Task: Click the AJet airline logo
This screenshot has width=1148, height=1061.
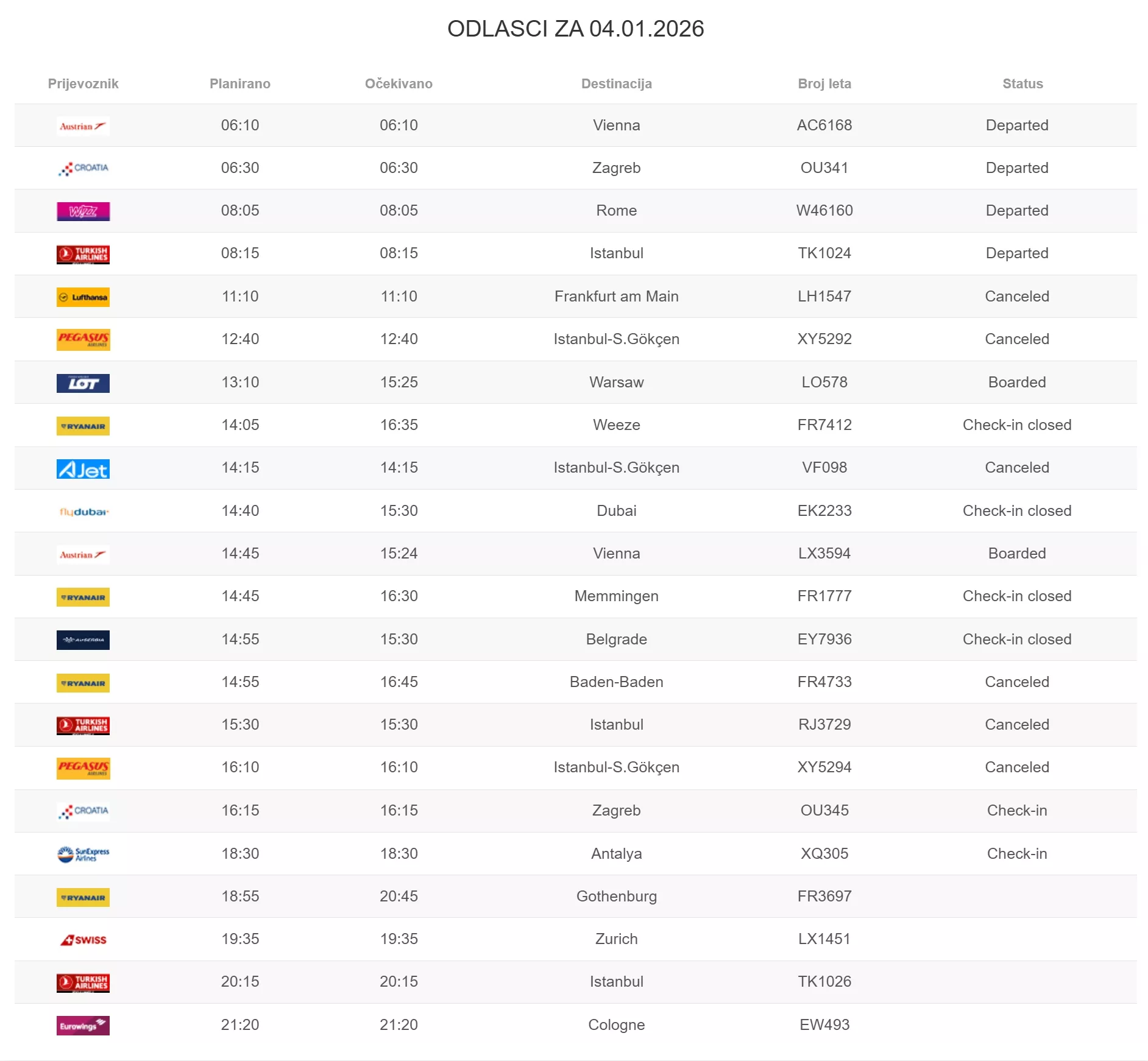Action: click(x=83, y=469)
